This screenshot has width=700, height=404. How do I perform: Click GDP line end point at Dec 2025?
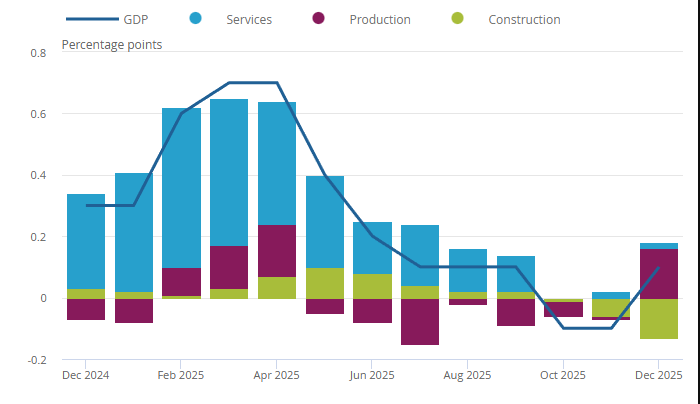658,268
